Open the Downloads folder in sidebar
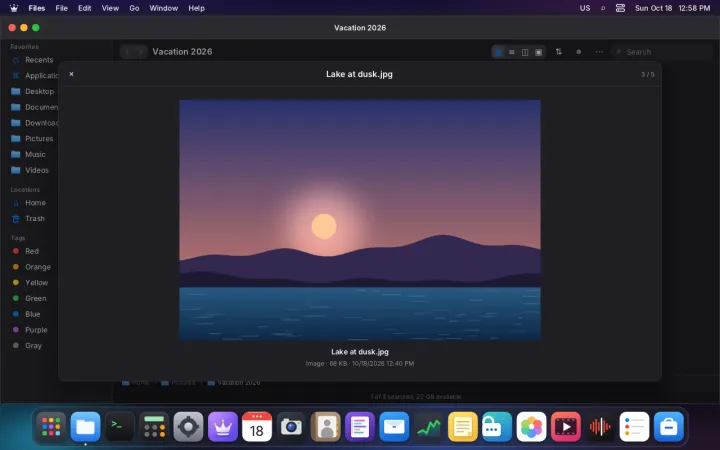Screen dimensions: 720x450 (x=34, y=123)
